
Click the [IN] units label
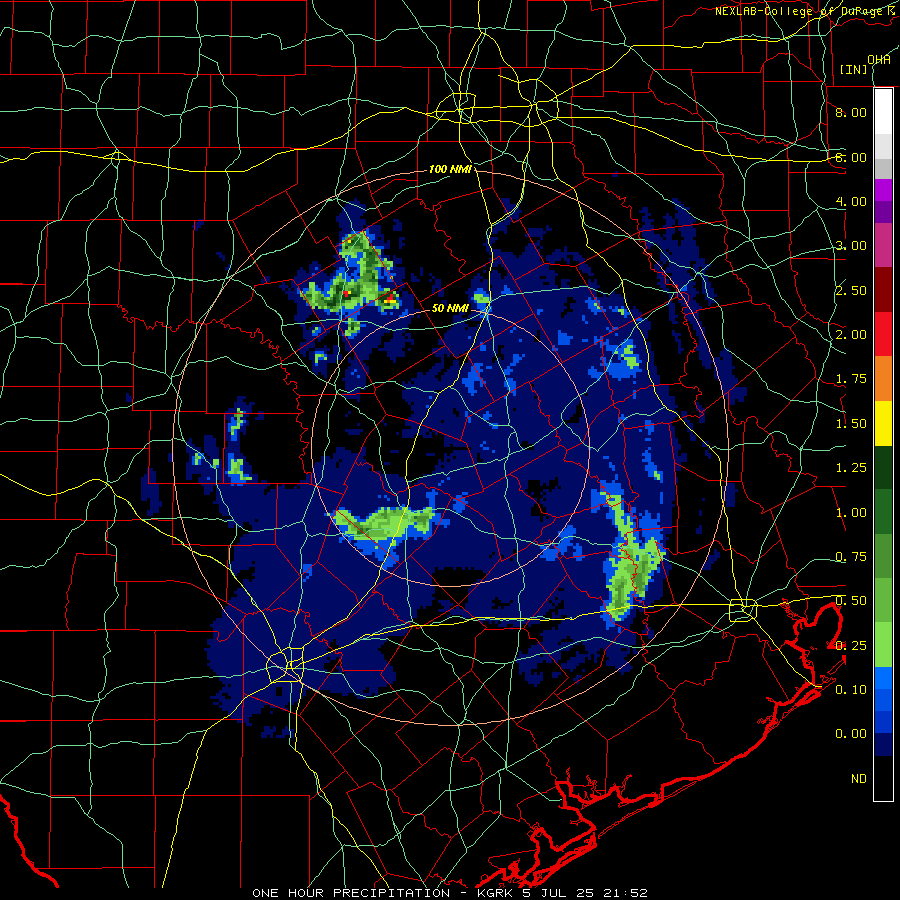[x=853, y=69]
